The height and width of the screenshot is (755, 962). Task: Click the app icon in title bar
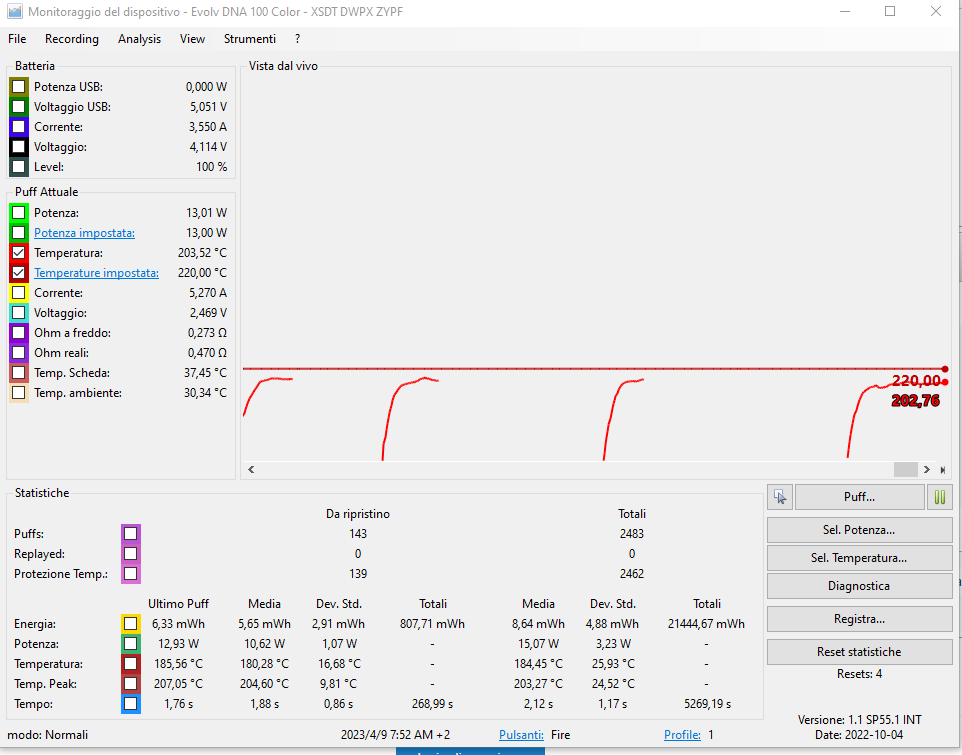click(14, 12)
